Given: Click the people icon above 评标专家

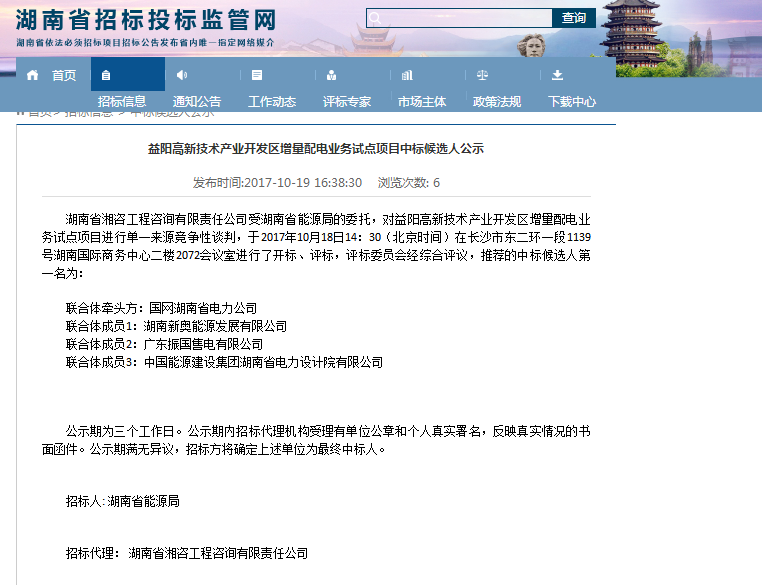Looking at the screenshot, I should (331, 75).
